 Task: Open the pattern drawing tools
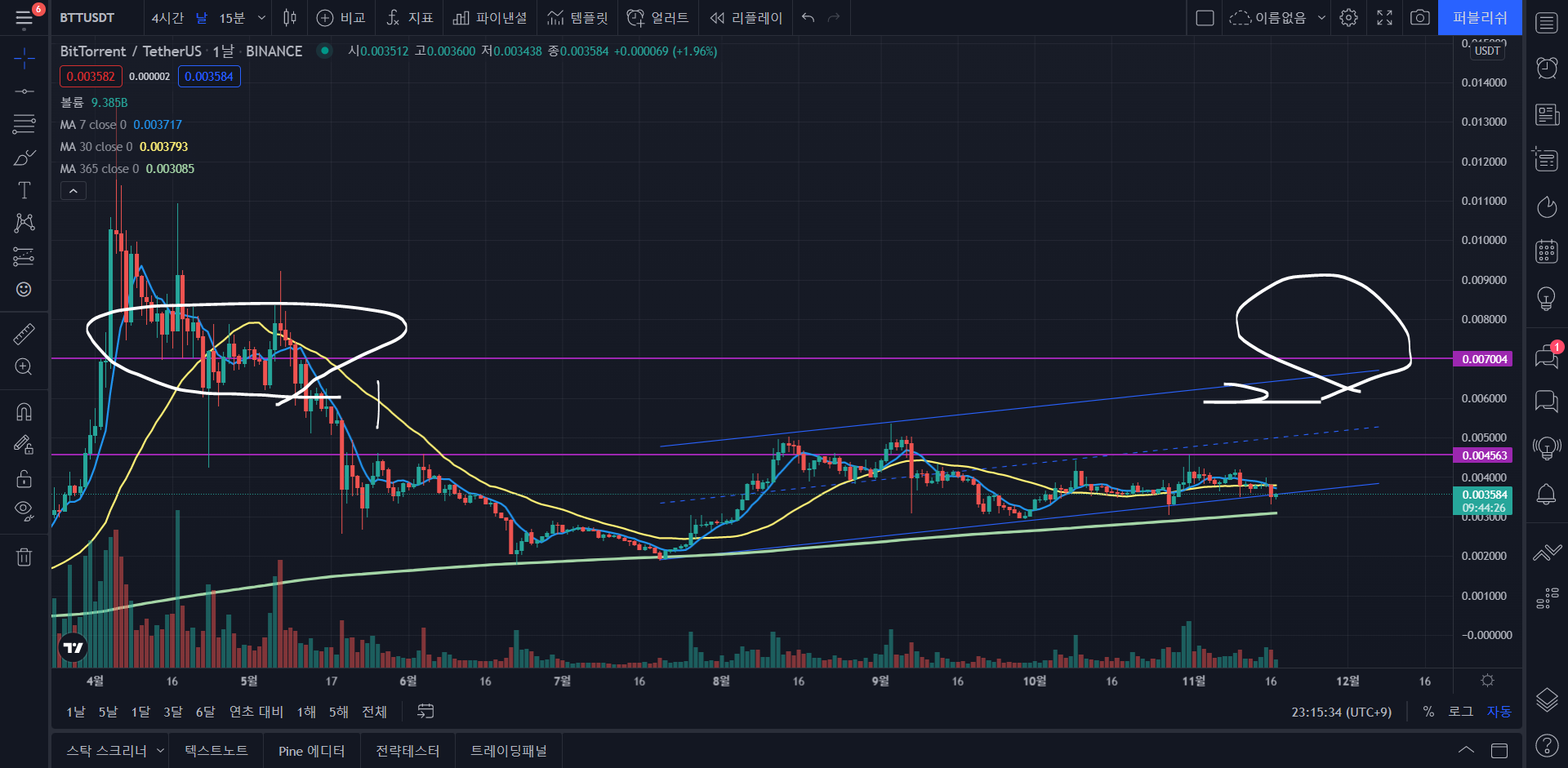tap(24, 223)
